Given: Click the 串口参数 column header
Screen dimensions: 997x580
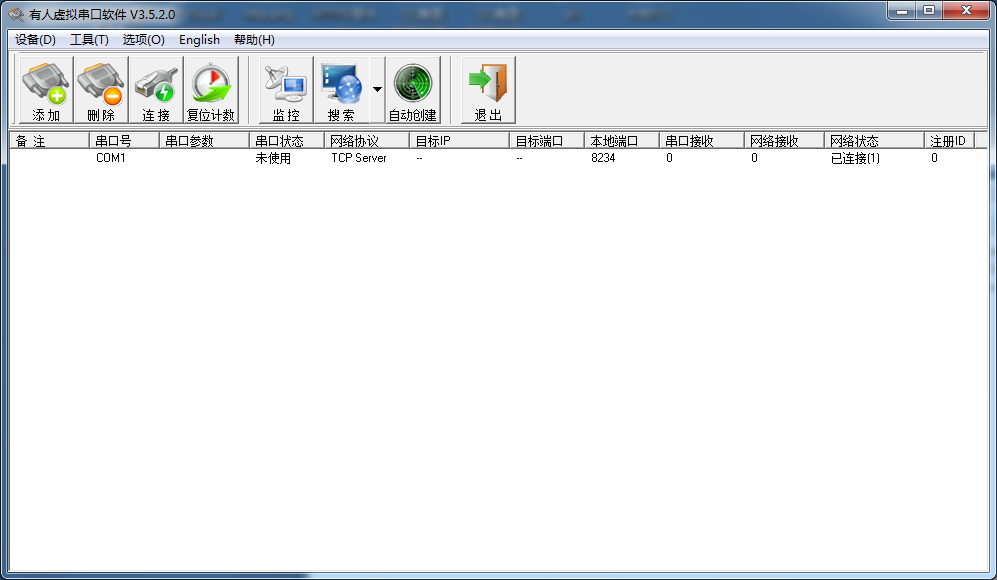Looking at the screenshot, I should (204, 141).
